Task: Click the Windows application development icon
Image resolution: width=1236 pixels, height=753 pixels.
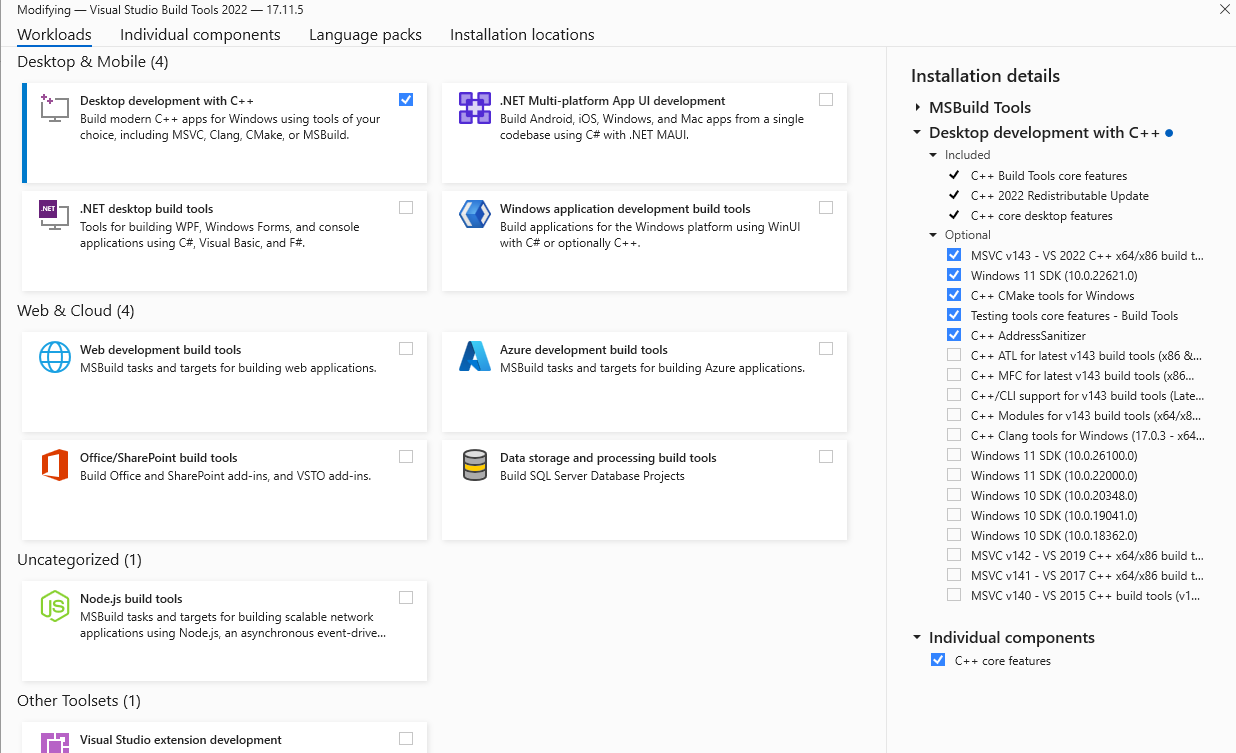Action: click(x=474, y=215)
